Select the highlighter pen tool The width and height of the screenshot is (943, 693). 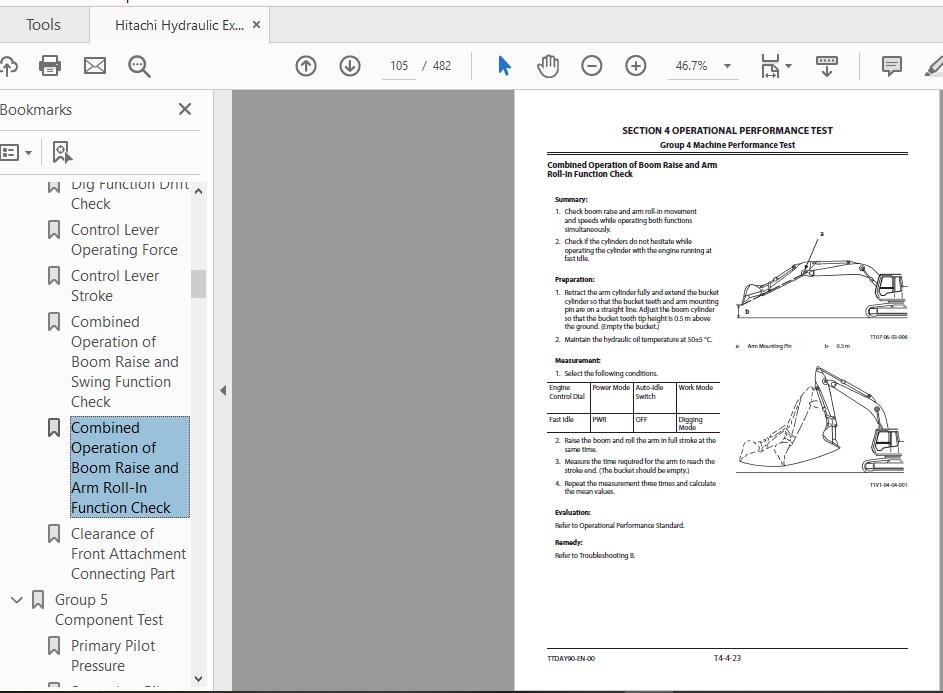(934, 66)
